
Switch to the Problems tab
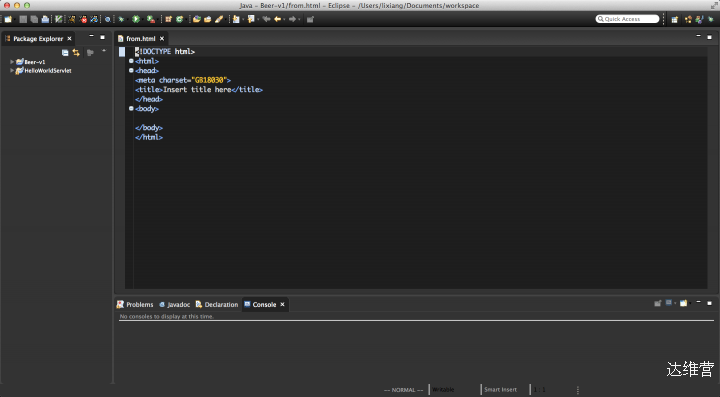135,304
